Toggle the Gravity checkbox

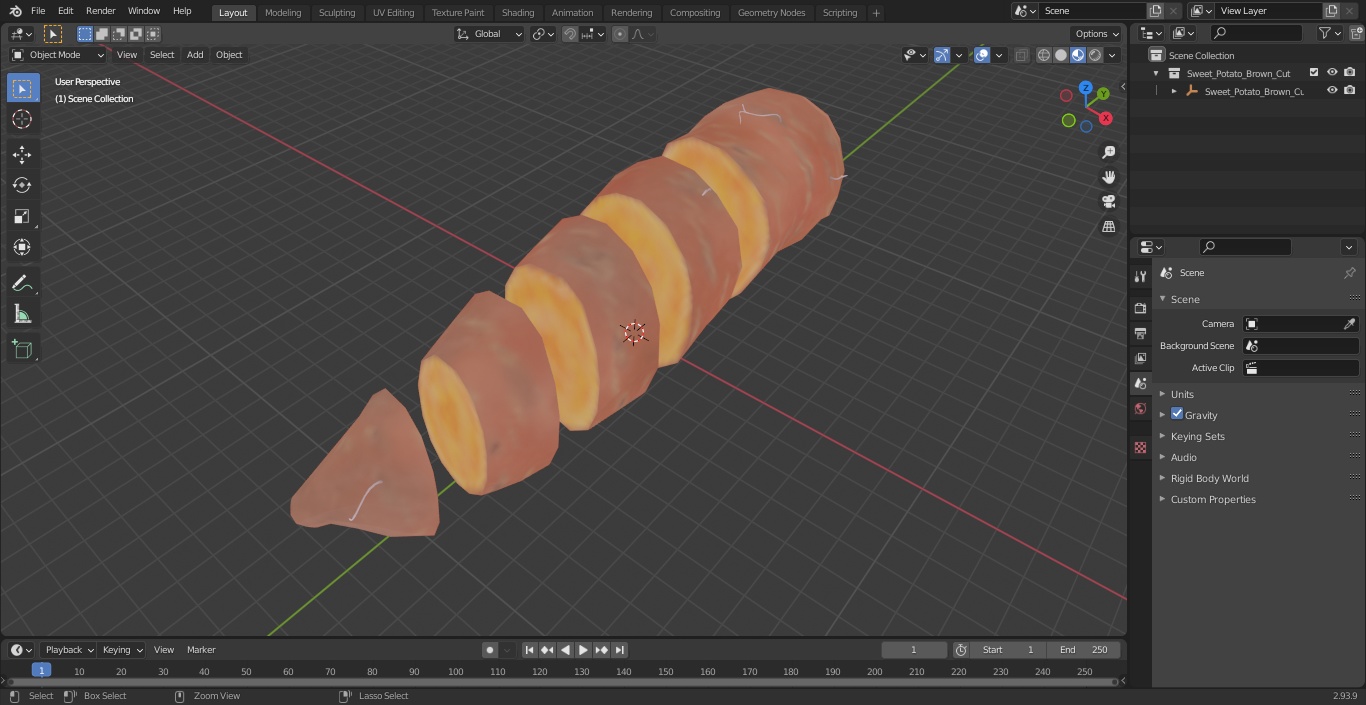coord(1177,414)
